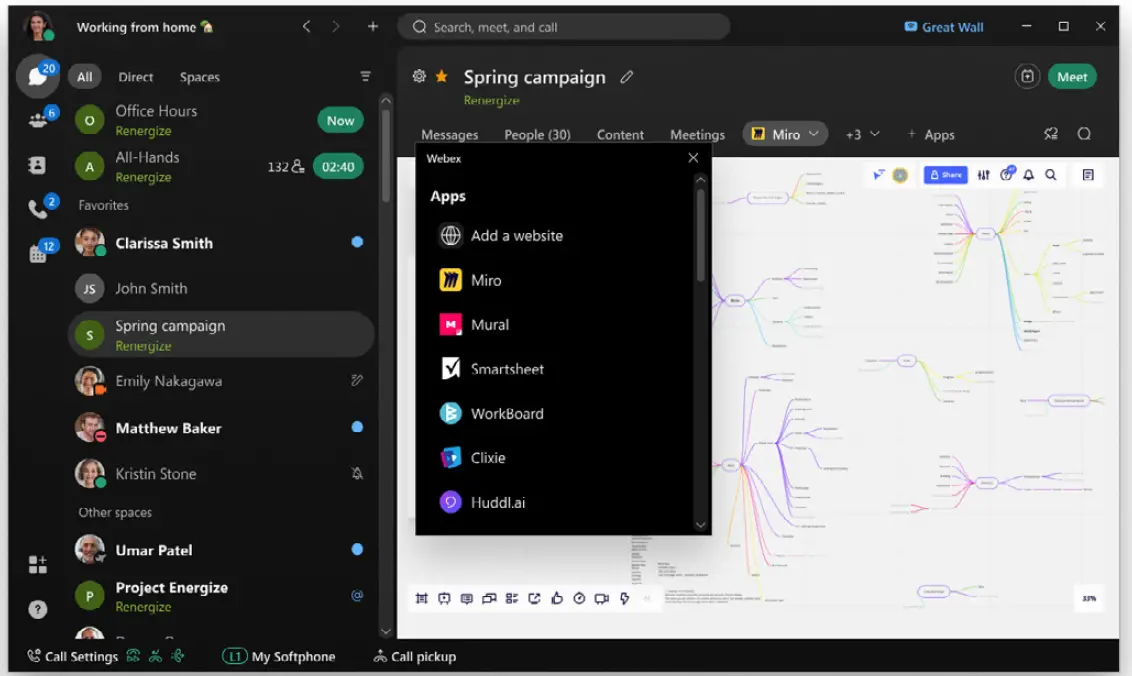
Task: Open the Project Energize space
Action: click(221, 596)
